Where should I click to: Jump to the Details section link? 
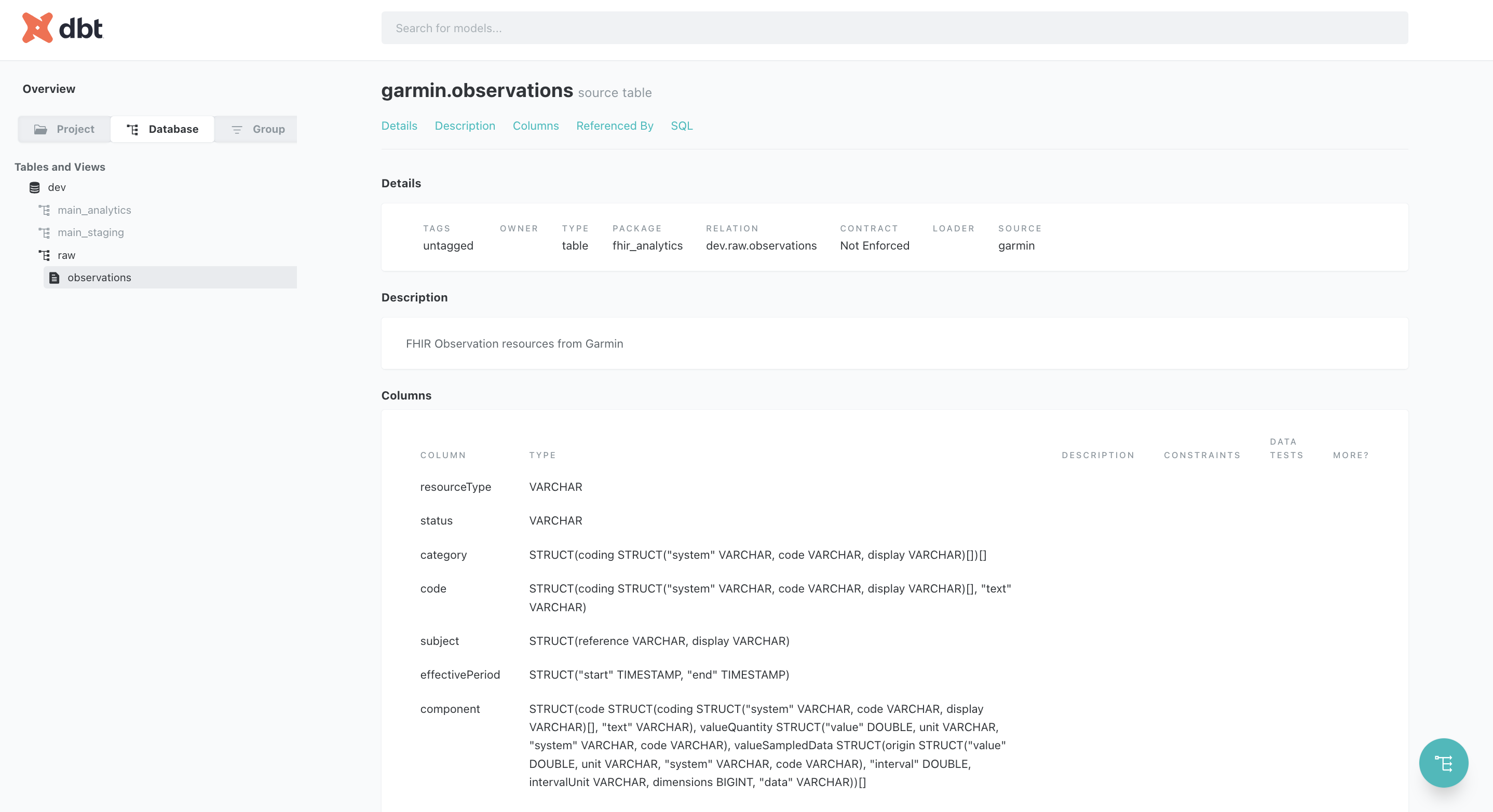399,126
